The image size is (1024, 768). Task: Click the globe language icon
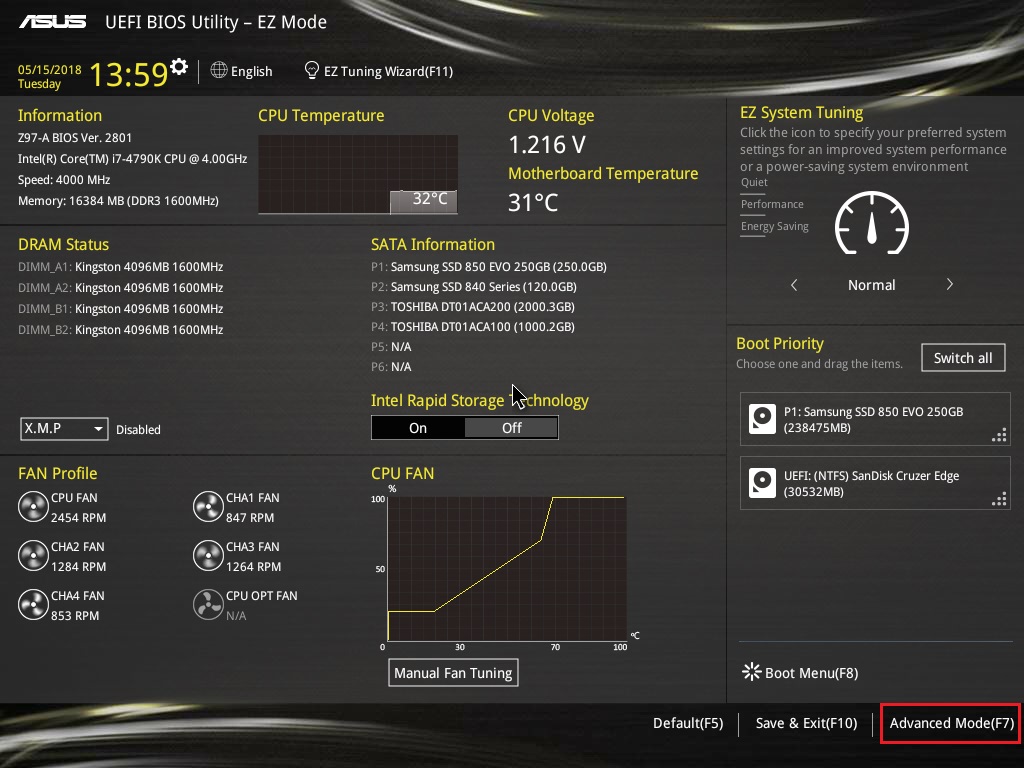pyautogui.click(x=219, y=70)
